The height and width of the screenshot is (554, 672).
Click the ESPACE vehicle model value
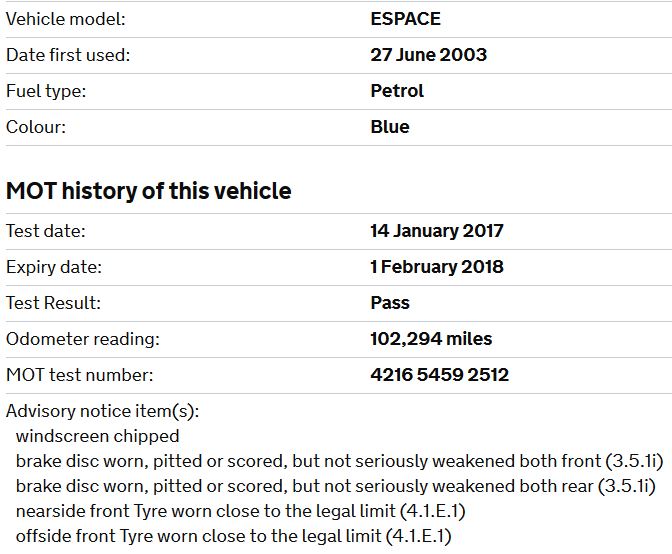pyautogui.click(x=405, y=19)
